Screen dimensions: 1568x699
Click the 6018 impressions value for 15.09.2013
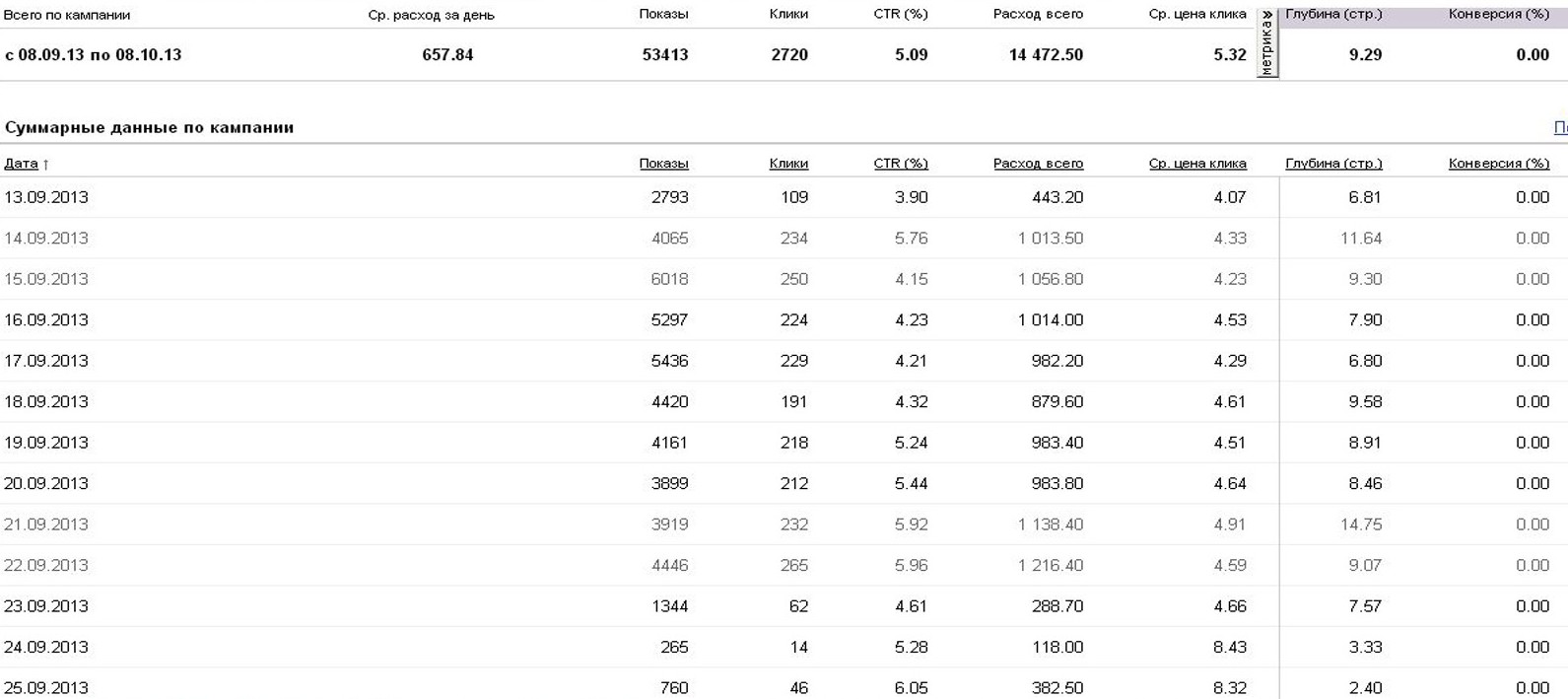pos(669,279)
